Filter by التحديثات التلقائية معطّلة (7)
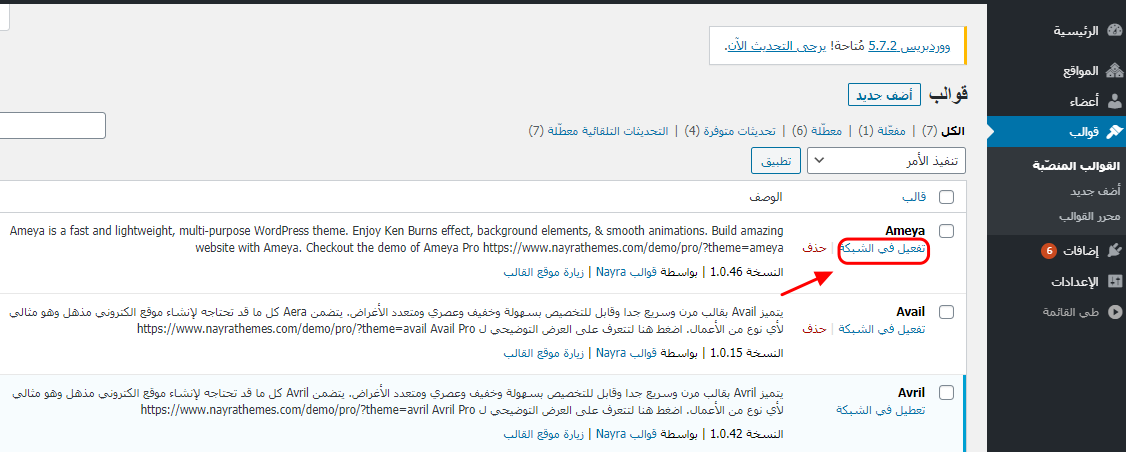The height and width of the screenshot is (452, 1126). (598, 131)
